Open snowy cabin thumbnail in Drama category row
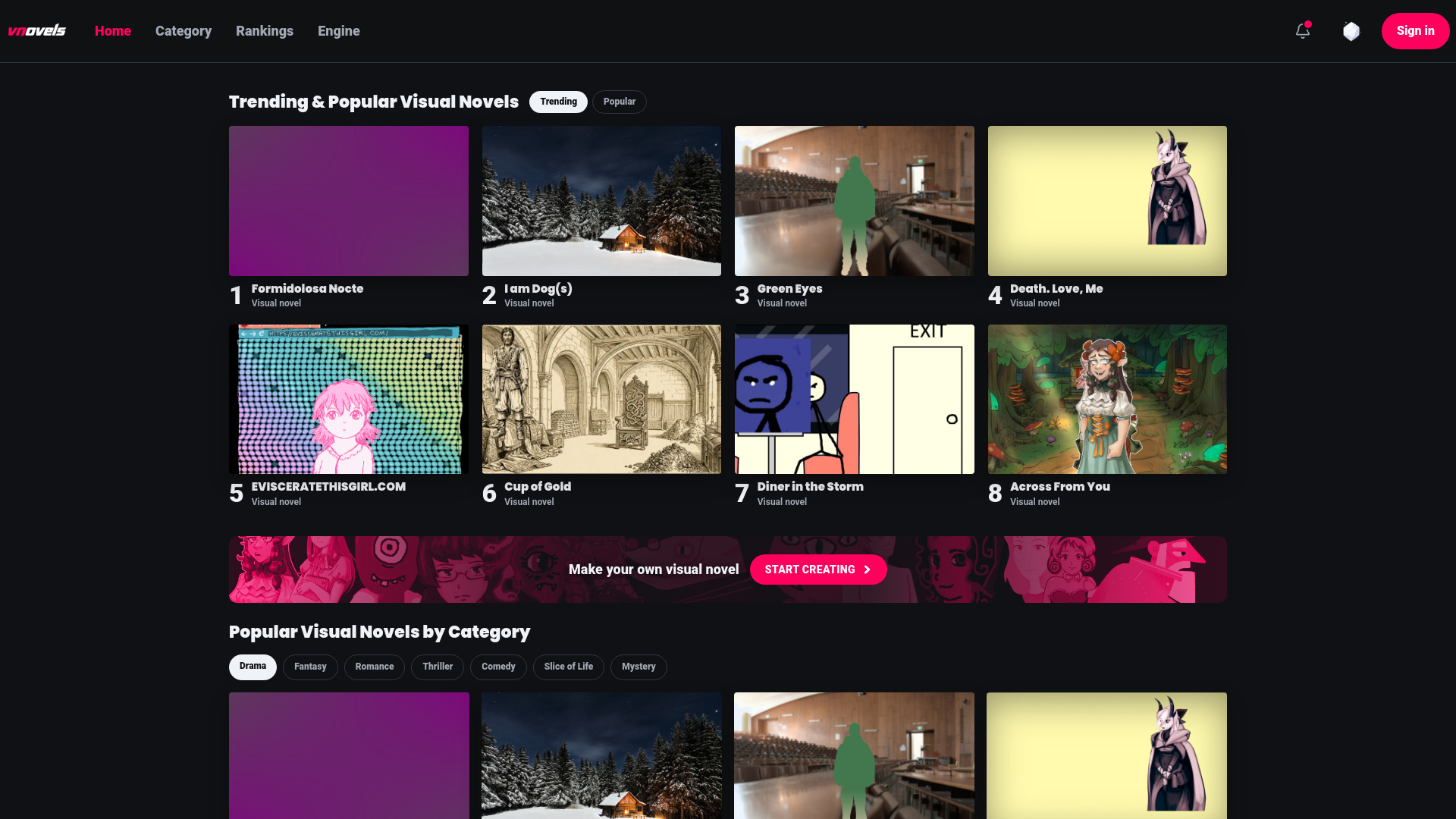This screenshot has height=819, width=1456. 601,755
